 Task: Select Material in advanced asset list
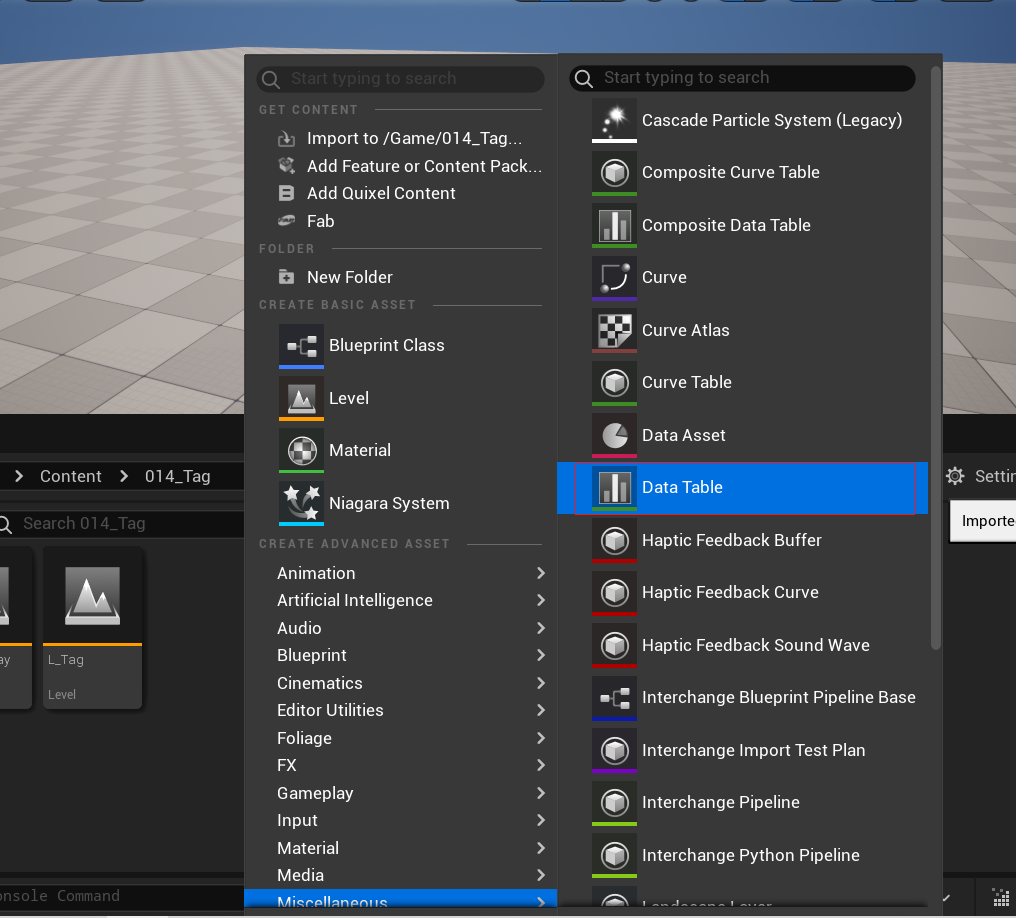(x=400, y=848)
